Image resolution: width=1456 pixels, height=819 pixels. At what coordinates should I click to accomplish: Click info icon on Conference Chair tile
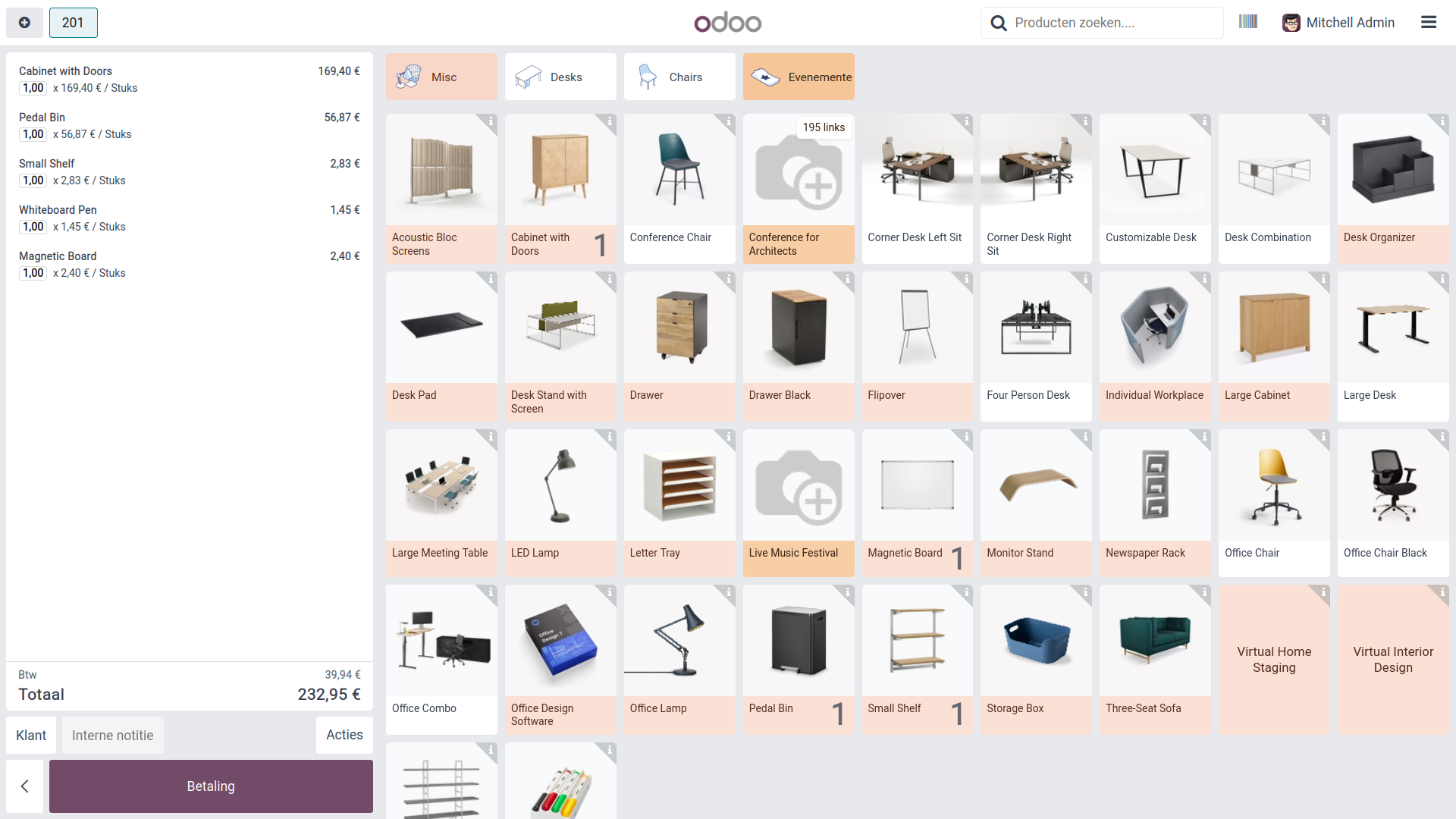pyautogui.click(x=729, y=121)
